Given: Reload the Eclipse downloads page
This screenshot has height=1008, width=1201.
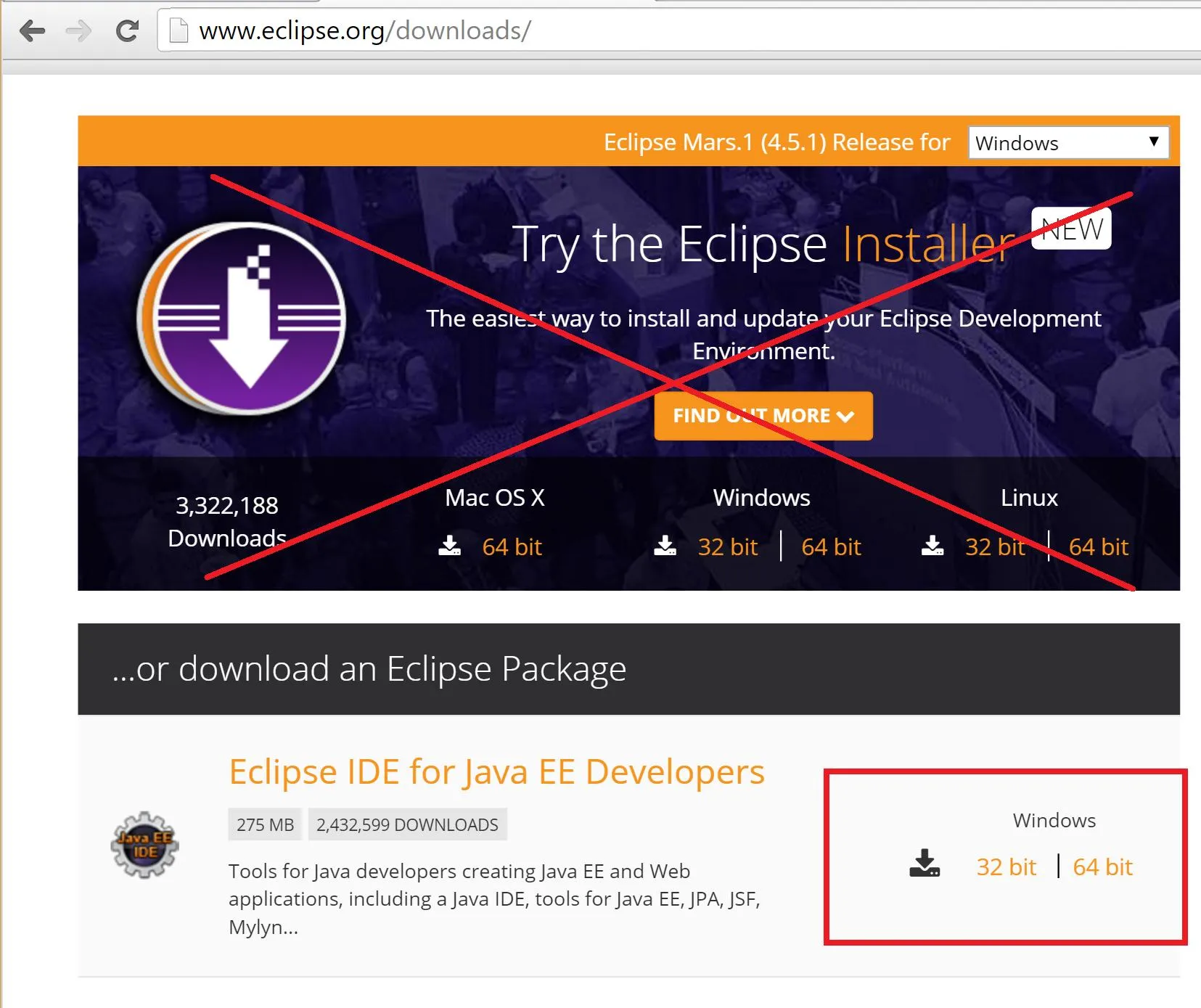Looking at the screenshot, I should point(127,30).
